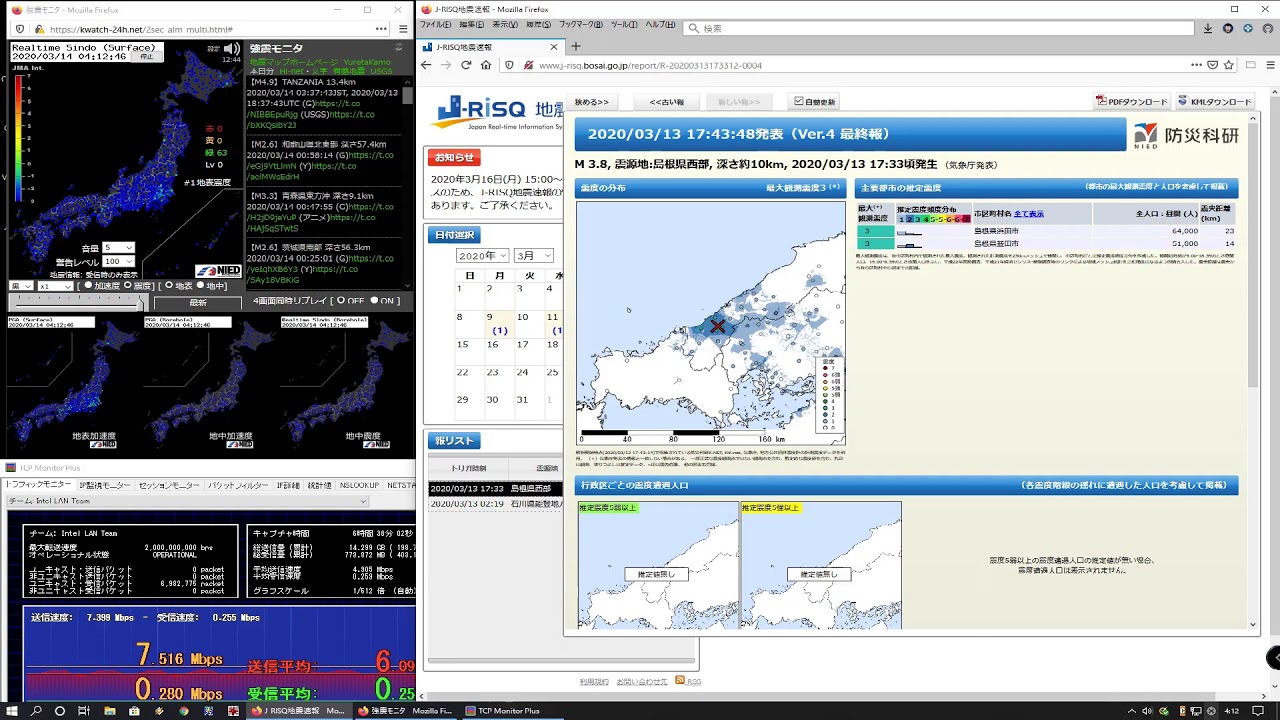Click the replay time slider
This screenshot has height=720, width=1280.
tap(75, 301)
